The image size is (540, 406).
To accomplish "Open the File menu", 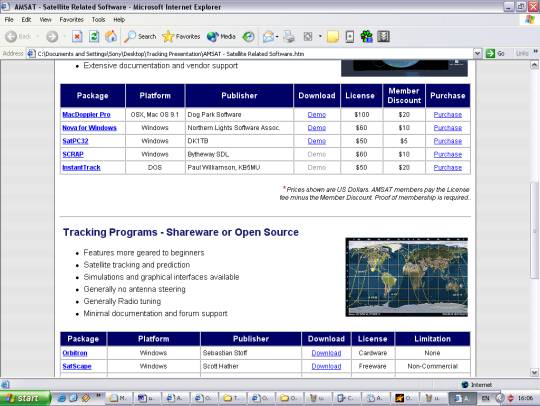I will 9,20.
